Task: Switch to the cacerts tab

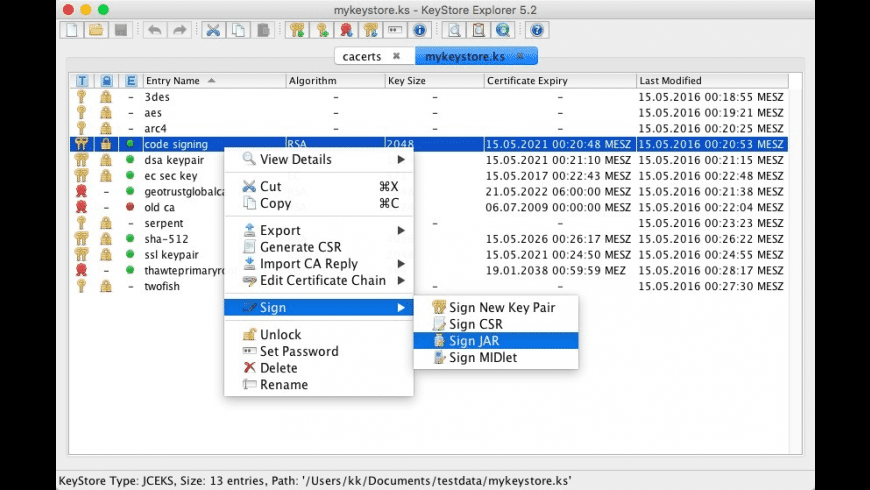Action: [x=362, y=57]
